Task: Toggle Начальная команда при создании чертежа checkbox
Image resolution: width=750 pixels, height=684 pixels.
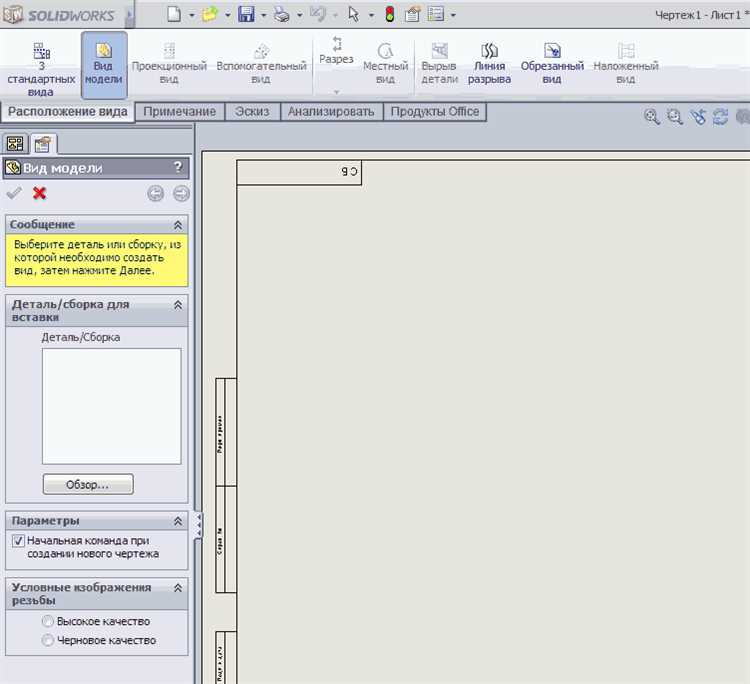Action: click(x=18, y=541)
